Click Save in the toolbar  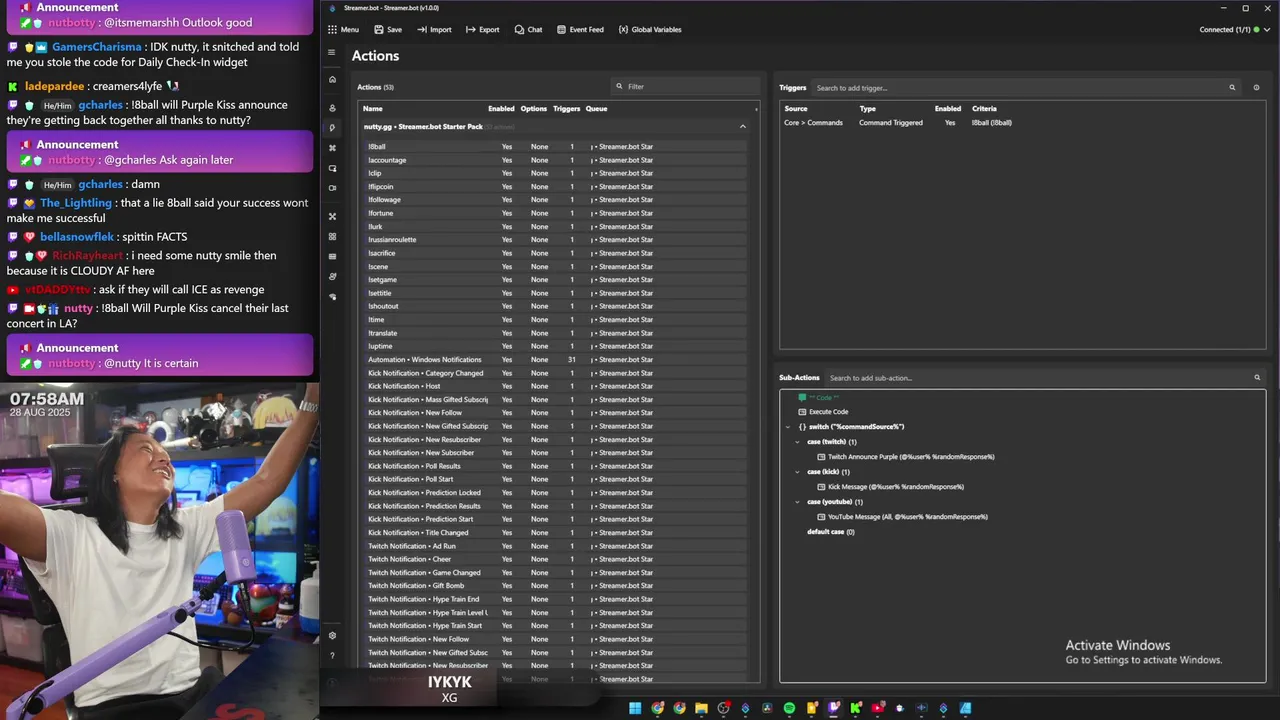click(387, 29)
